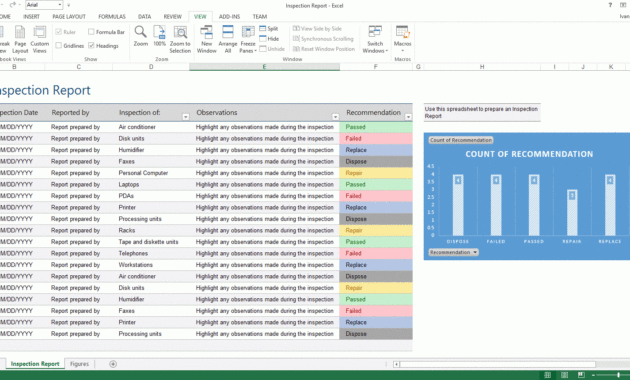Click View Side by Side
Screen dimensions: 630x380
(x=317, y=29)
